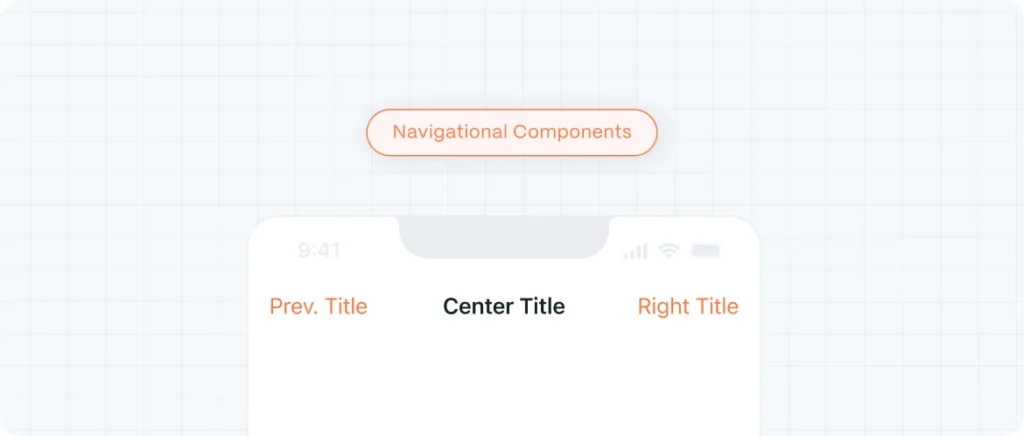The height and width of the screenshot is (436, 1024).
Task: Click the word "Right" in the nav bar
Action: point(660,306)
